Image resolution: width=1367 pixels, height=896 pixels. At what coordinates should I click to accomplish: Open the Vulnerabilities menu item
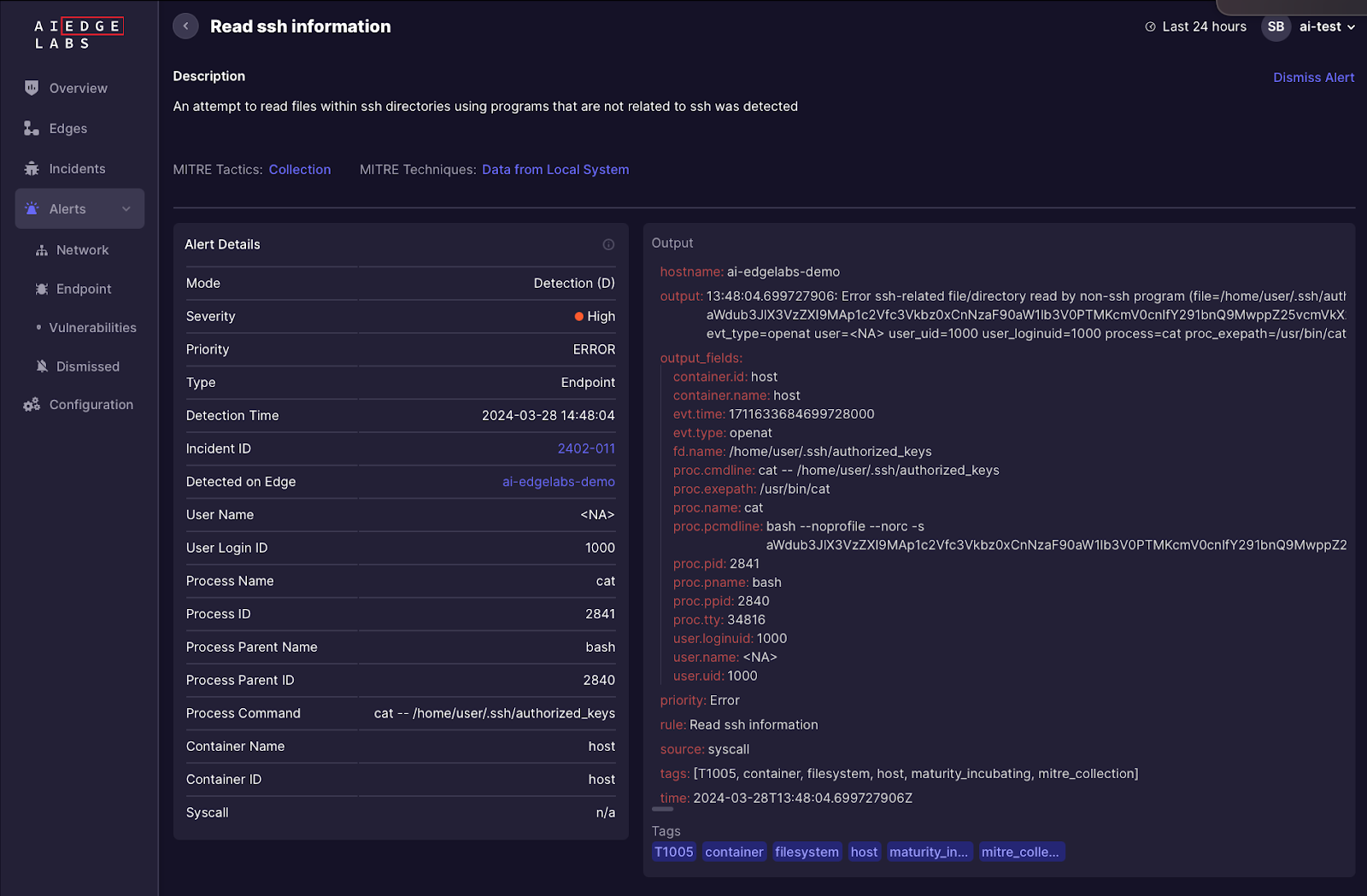tap(92, 328)
